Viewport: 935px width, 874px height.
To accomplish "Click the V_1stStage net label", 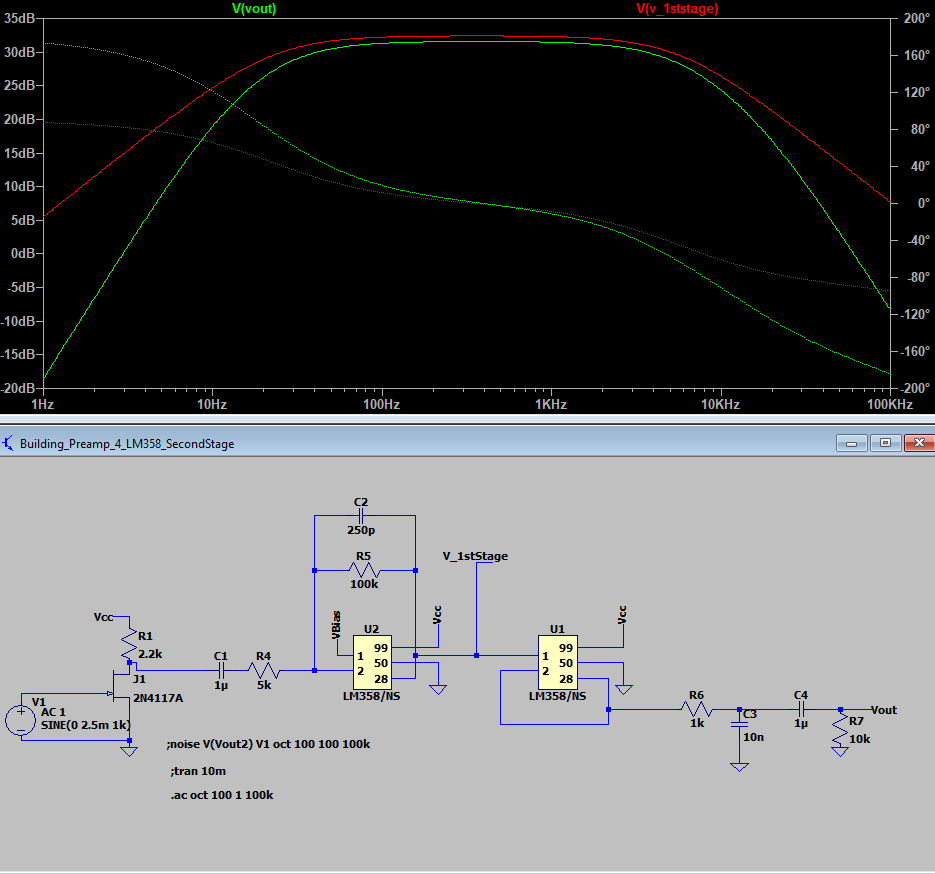I will coord(475,556).
